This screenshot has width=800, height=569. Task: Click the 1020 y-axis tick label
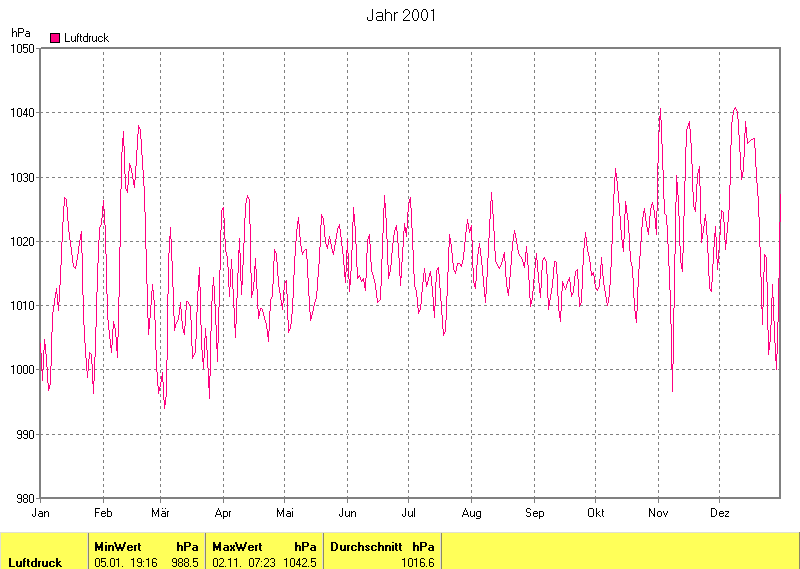[22, 241]
